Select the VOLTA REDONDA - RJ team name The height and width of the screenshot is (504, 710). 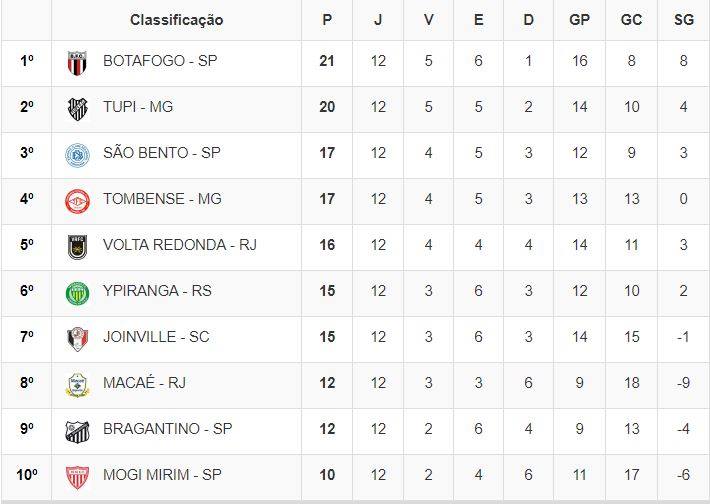pos(180,245)
